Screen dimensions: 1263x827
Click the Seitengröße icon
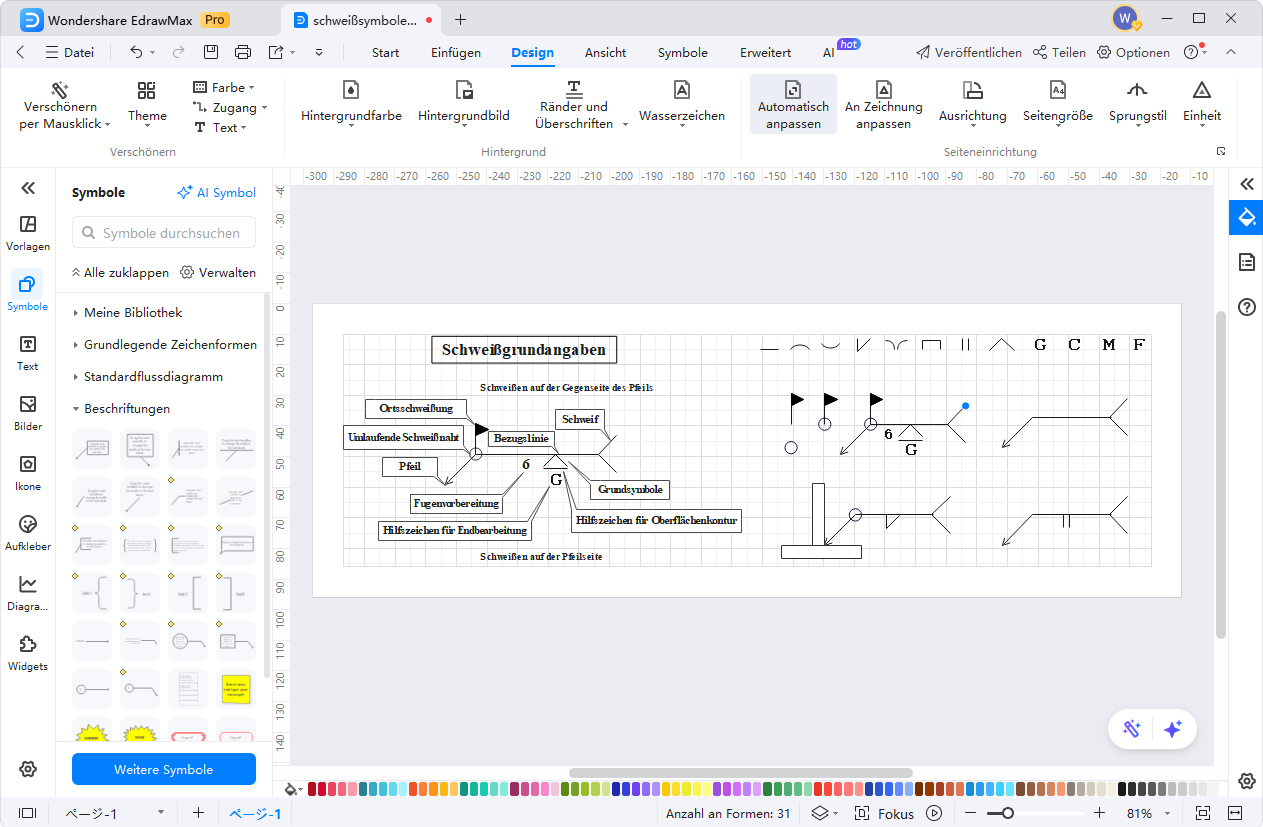coord(1057,90)
